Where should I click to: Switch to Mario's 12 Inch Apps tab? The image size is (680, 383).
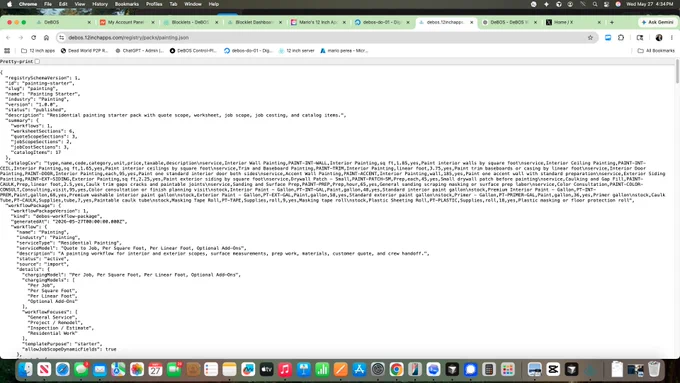pyautogui.click(x=318, y=22)
